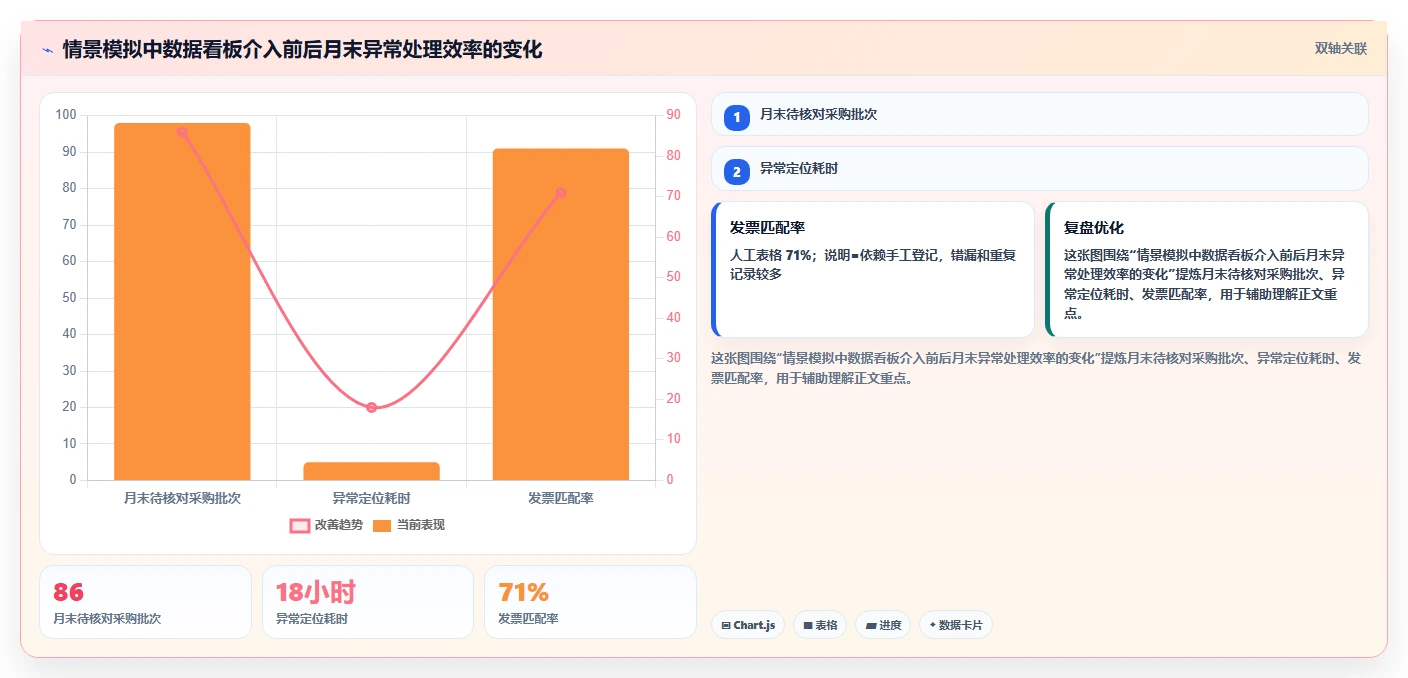Click the lightning icon beside the title
This screenshot has width=1408, height=678.
pyautogui.click(x=47, y=49)
